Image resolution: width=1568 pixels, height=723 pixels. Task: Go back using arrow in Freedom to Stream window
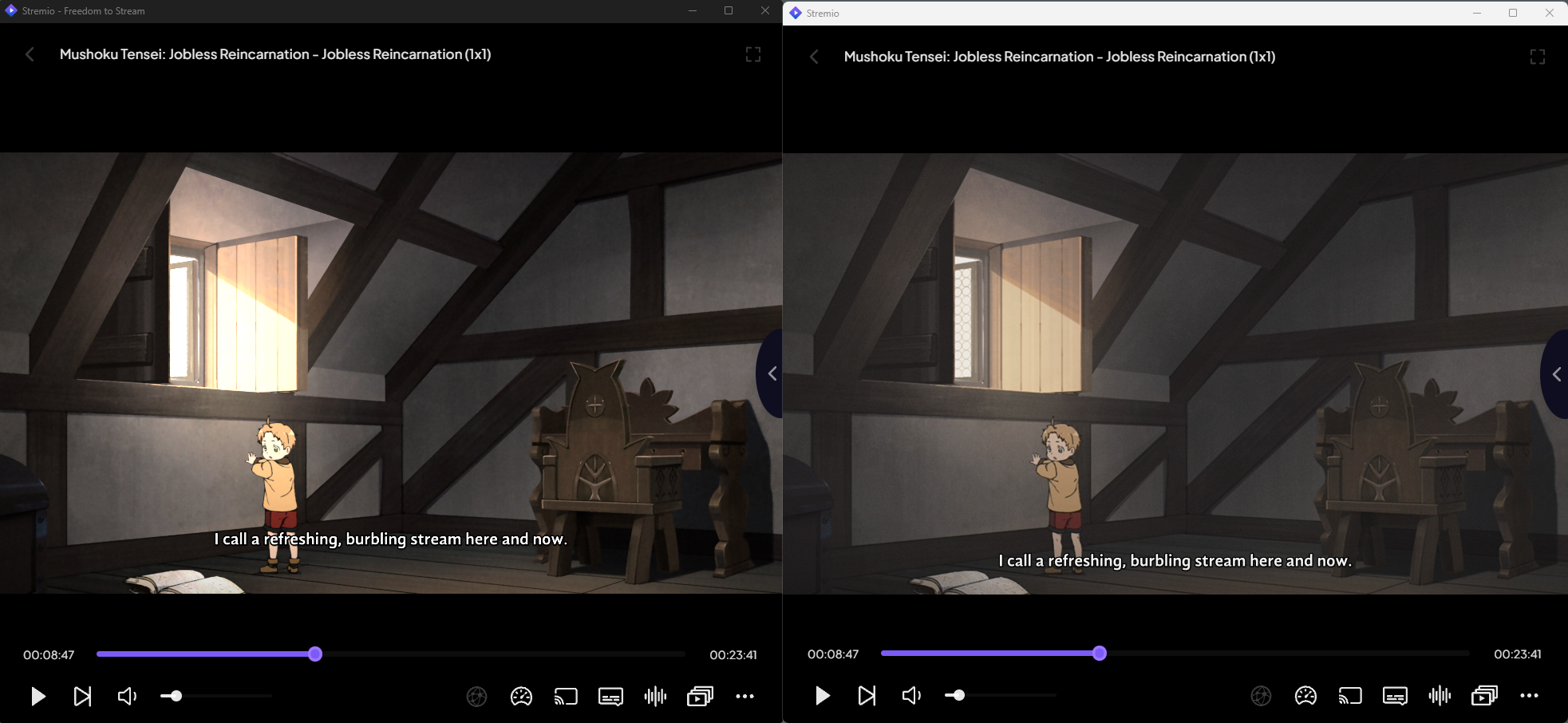tap(30, 54)
